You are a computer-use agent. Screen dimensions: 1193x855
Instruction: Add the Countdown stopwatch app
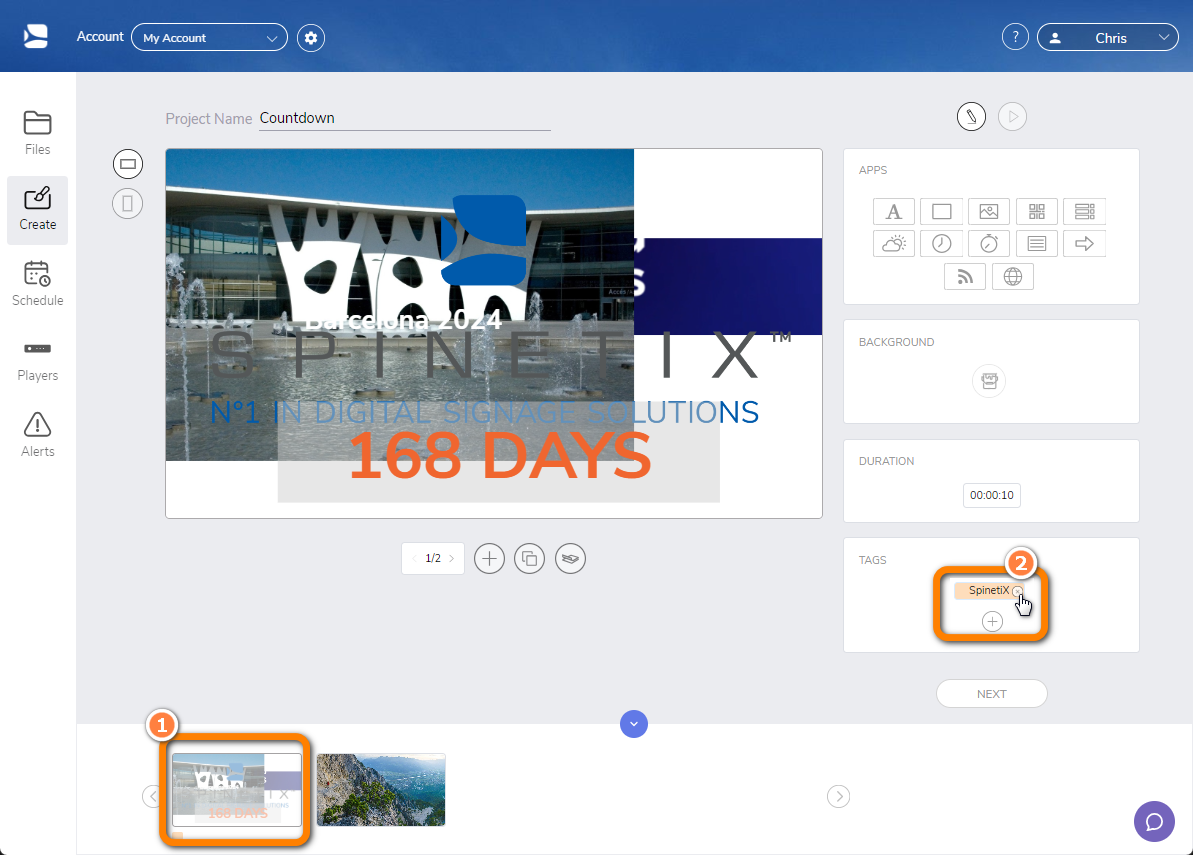coord(988,243)
